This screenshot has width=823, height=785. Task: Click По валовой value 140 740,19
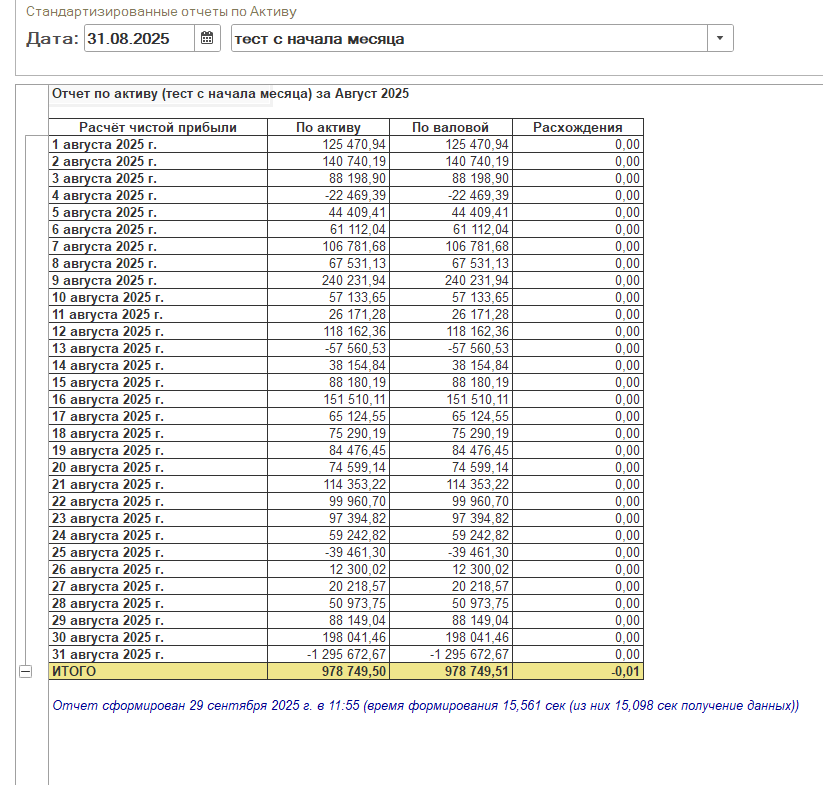451,161
